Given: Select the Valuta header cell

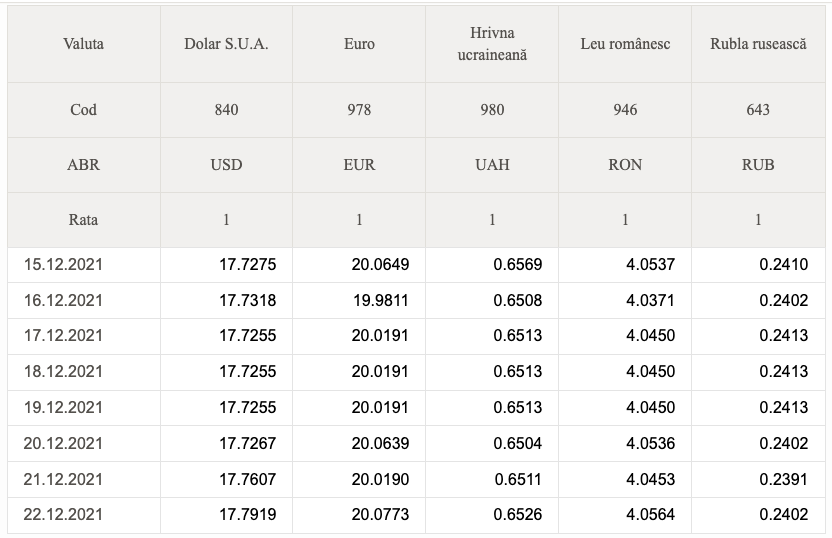Looking at the screenshot, I should tap(84, 44).
